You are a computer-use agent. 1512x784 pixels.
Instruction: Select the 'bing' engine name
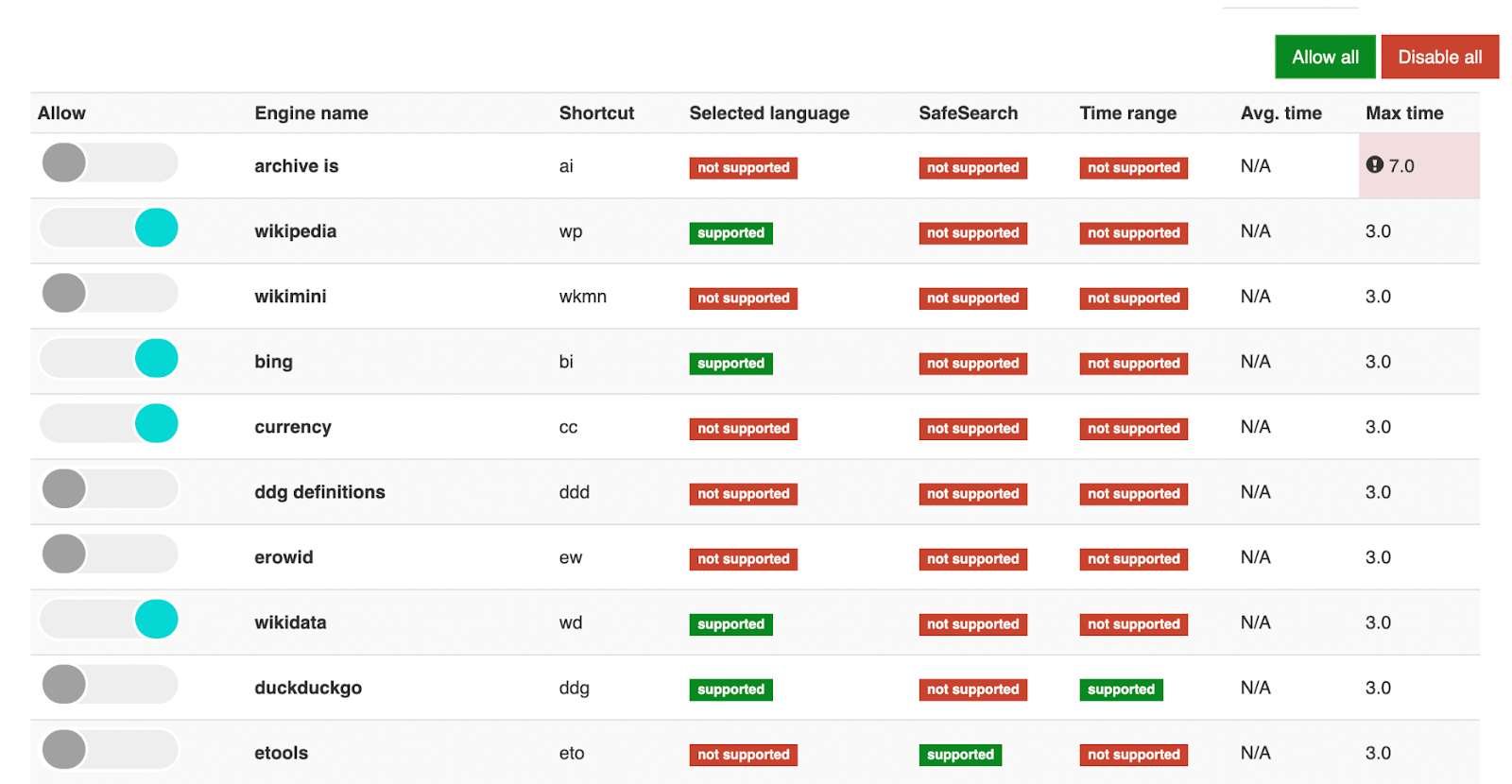pos(273,362)
